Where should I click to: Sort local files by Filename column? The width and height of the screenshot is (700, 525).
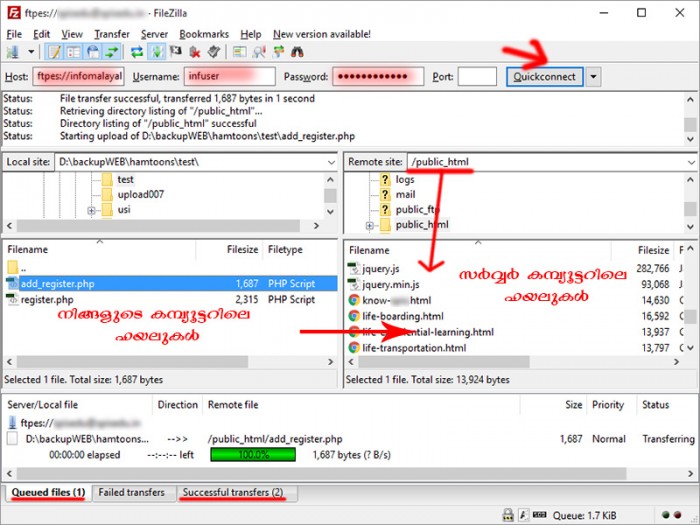(x=28, y=250)
